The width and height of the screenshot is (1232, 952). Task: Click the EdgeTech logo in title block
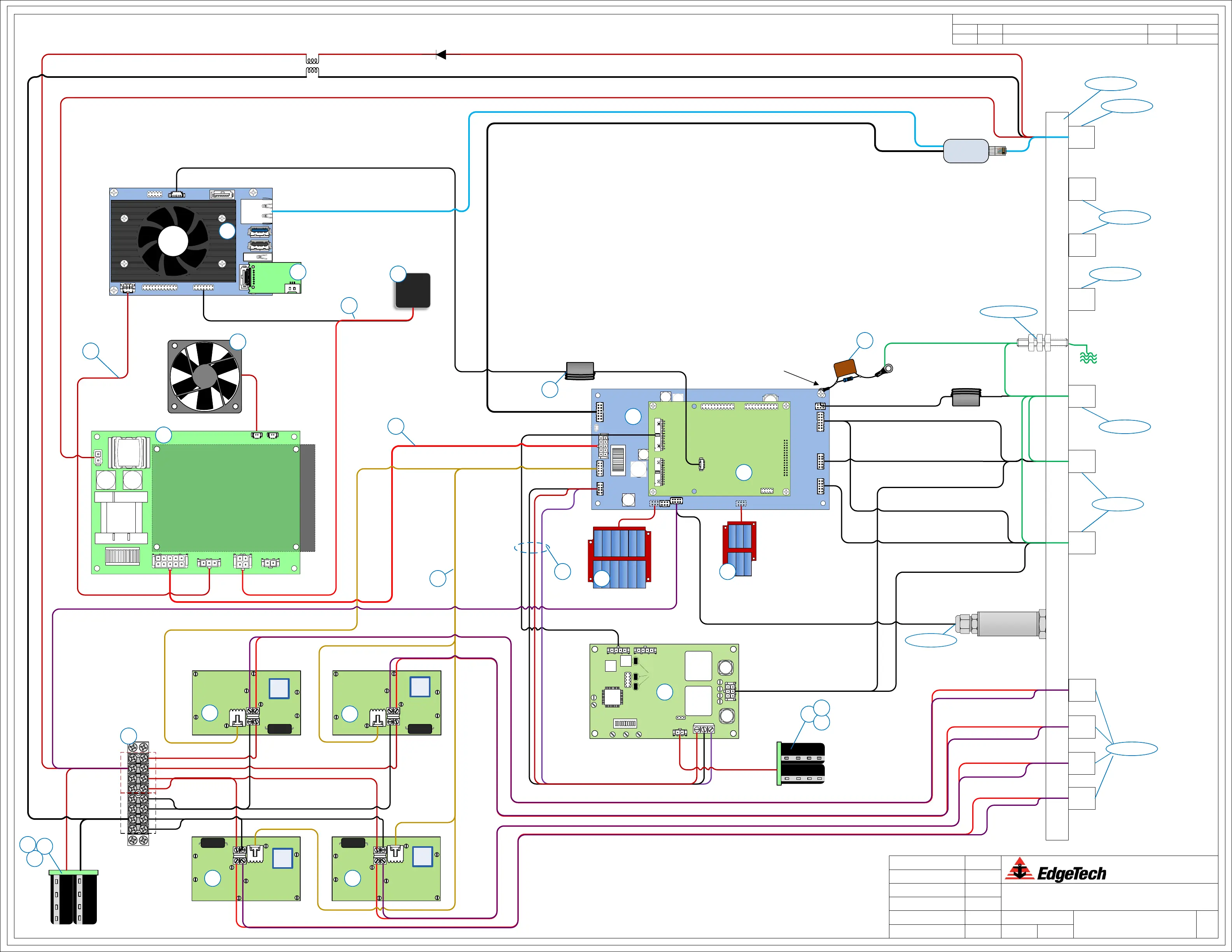[x=1055, y=870]
